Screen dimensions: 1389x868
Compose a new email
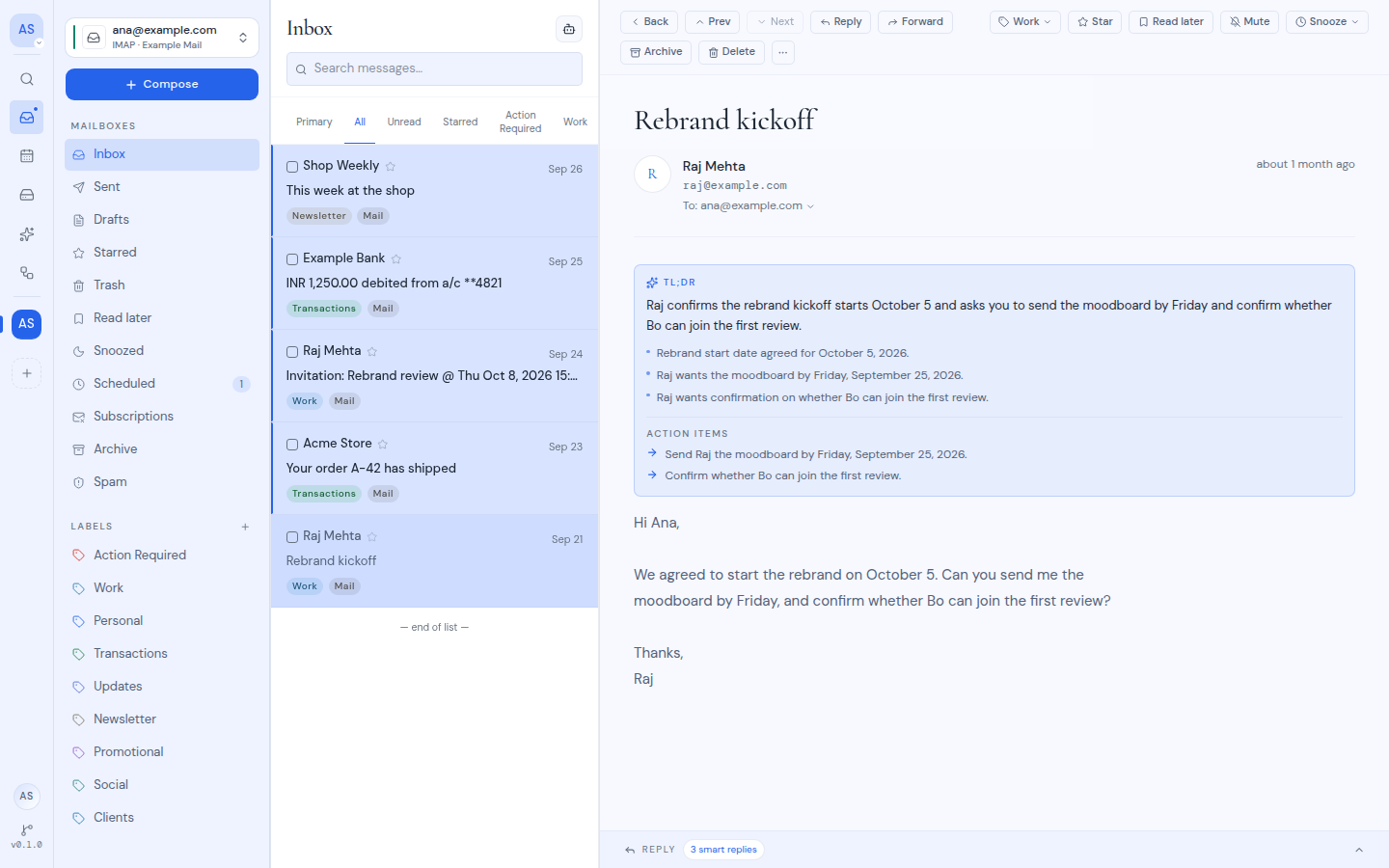[x=162, y=84]
